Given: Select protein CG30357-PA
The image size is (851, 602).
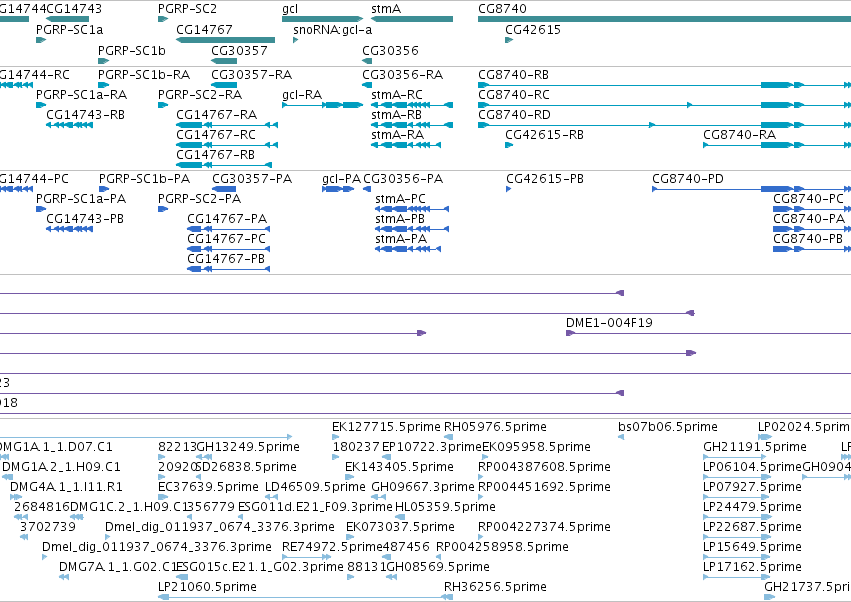Looking at the screenshot, I should tap(224, 189).
